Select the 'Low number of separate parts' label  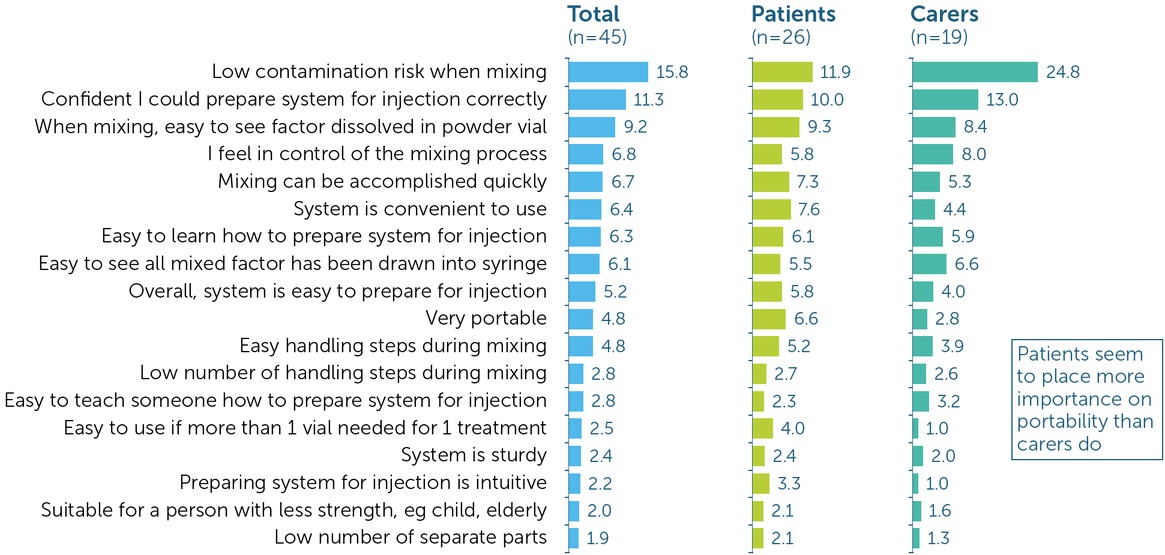click(x=410, y=538)
